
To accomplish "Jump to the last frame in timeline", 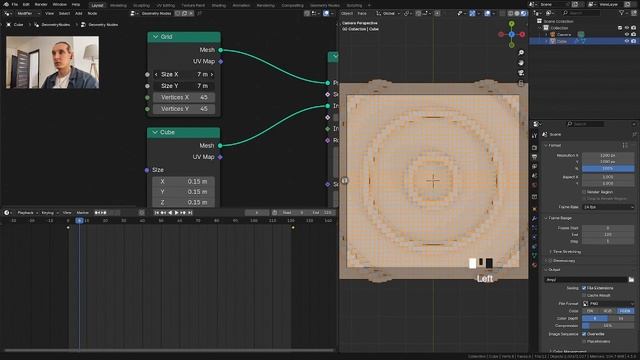I will [190, 213].
